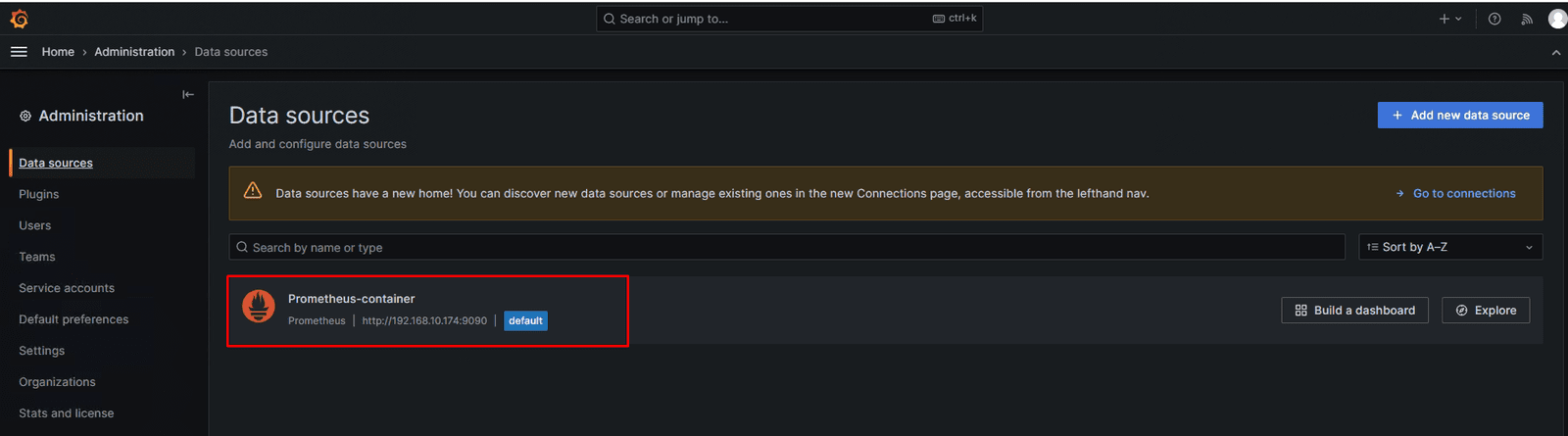1568x436 pixels.
Task: Open Users in the Administration sidebar
Action: [x=35, y=225]
